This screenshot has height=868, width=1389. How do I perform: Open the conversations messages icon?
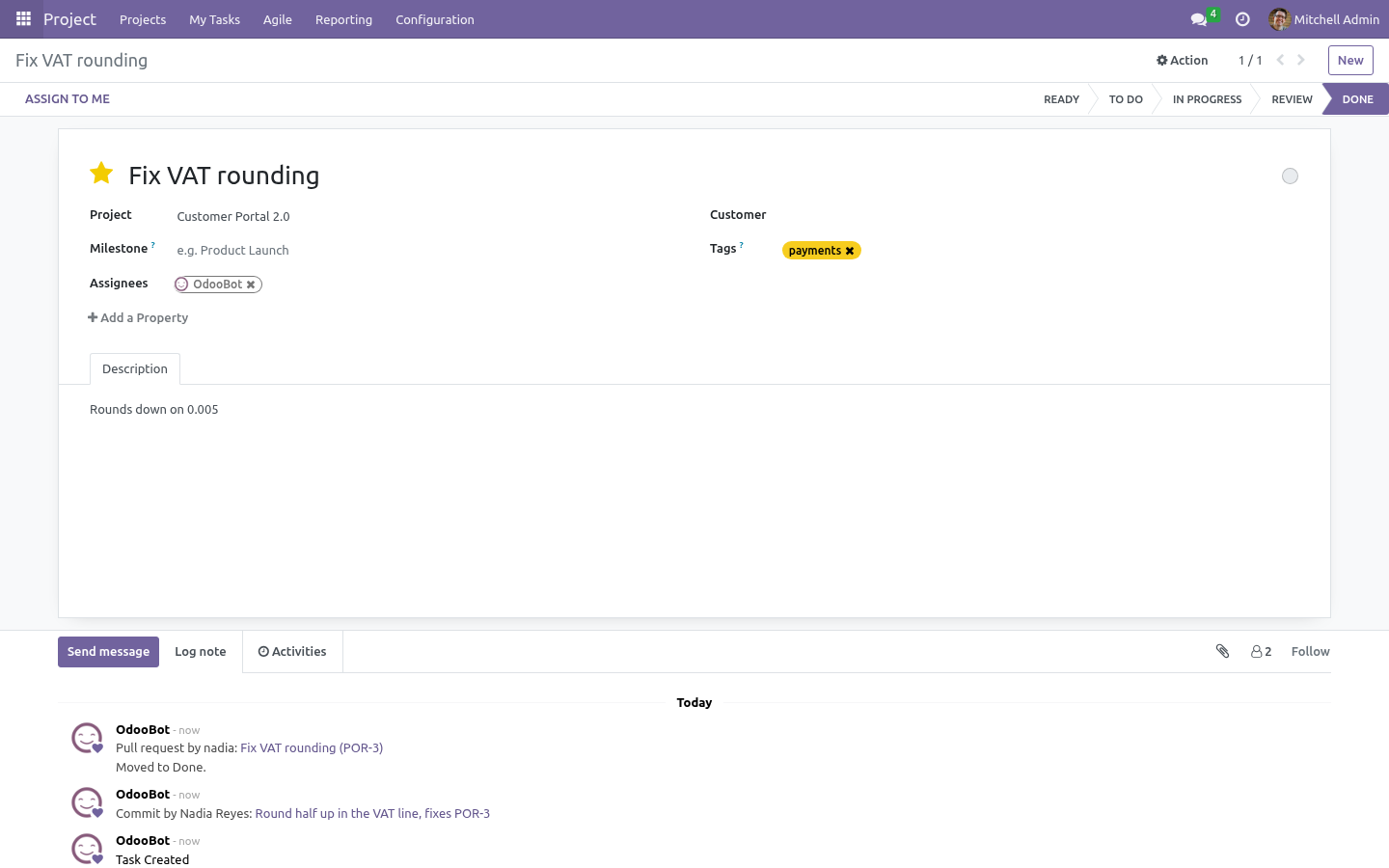[x=1199, y=19]
